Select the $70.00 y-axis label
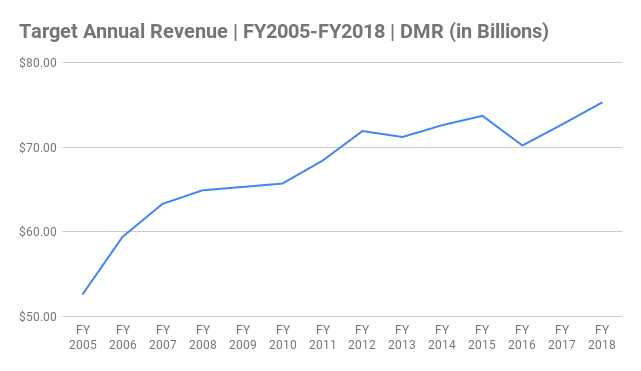The image size is (641, 371). tap(38, 148)
